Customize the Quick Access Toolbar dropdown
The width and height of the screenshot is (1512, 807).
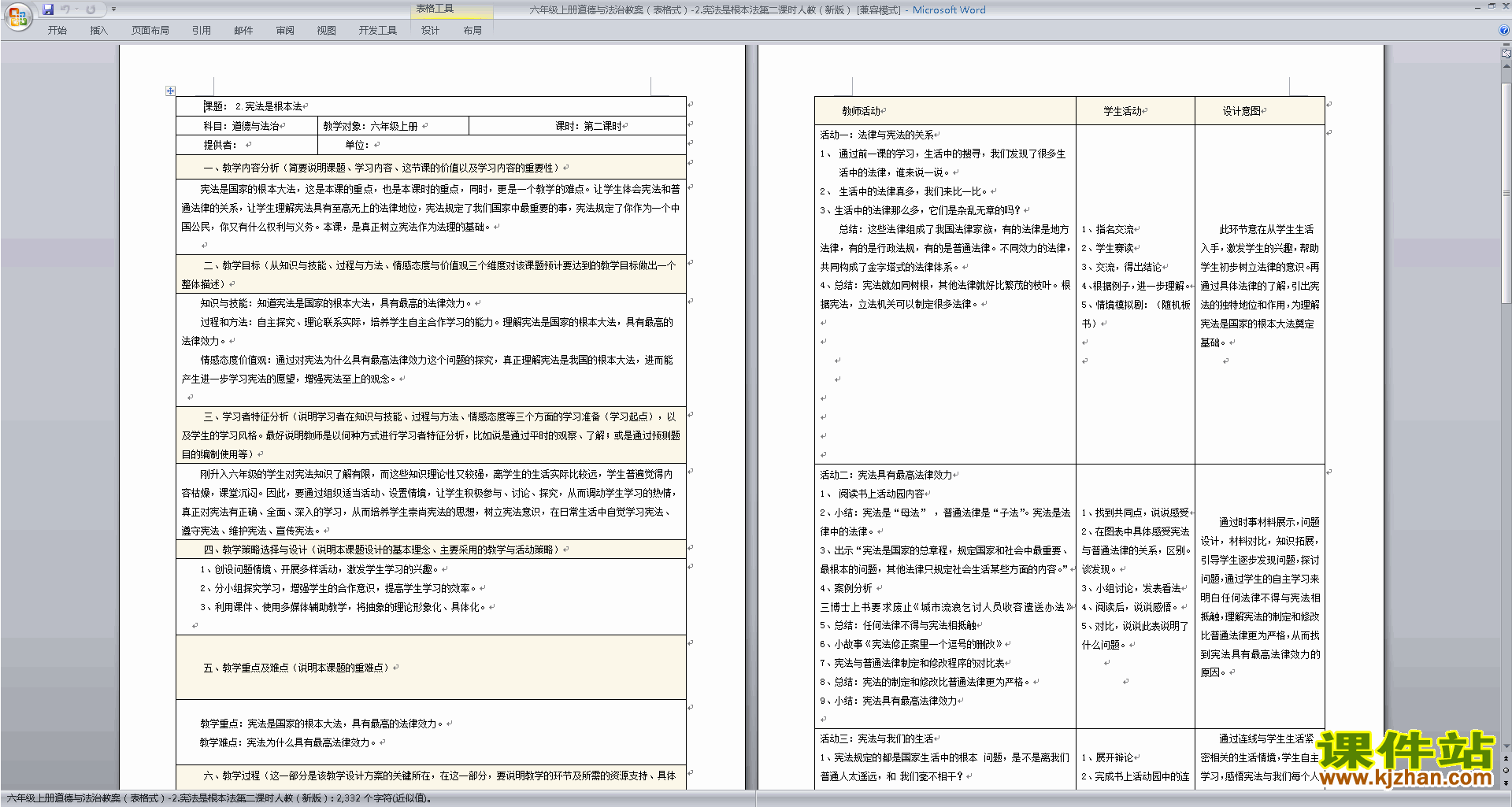coord(113,9)
